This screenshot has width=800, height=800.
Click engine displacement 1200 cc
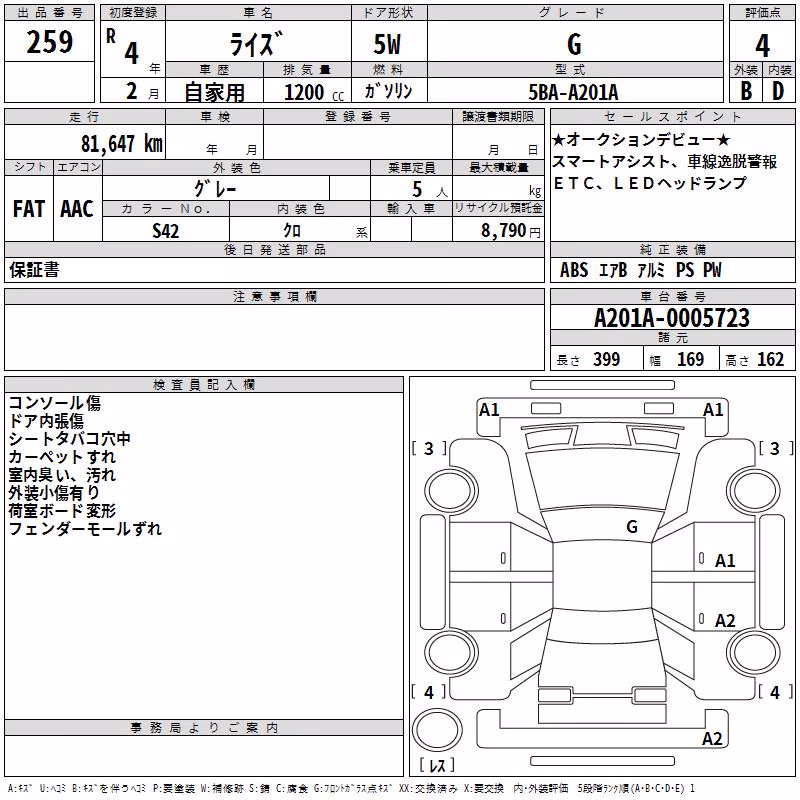pos(314,92)
